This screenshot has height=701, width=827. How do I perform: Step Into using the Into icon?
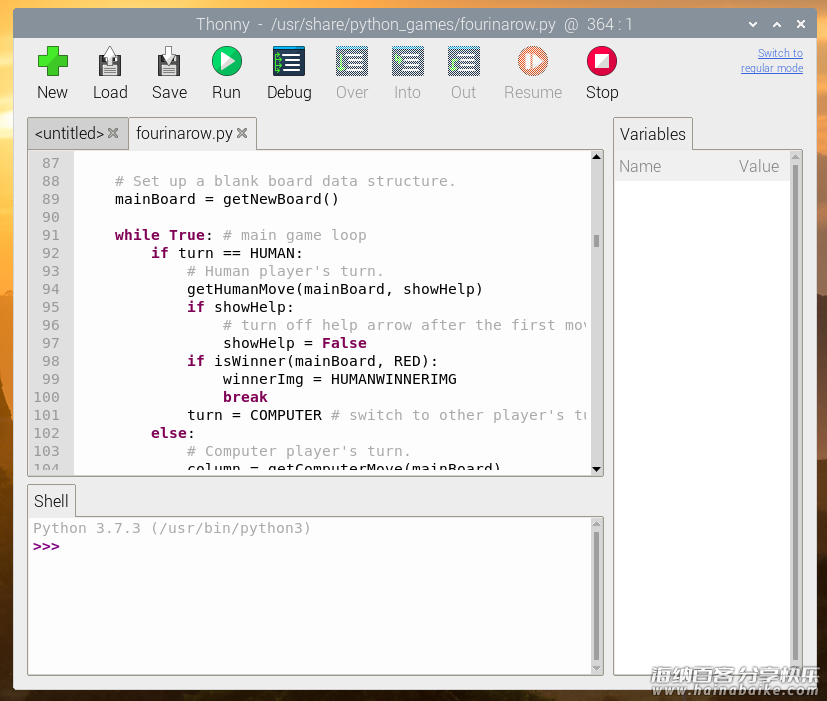(408, 61)
